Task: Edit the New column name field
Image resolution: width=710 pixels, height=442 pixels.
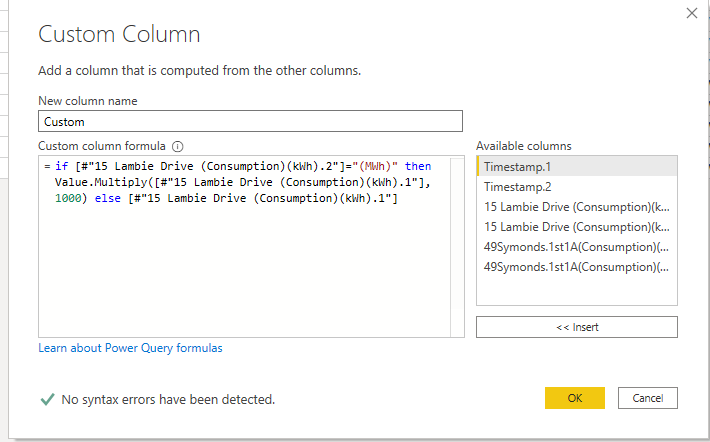Action: tap(250, 121)
